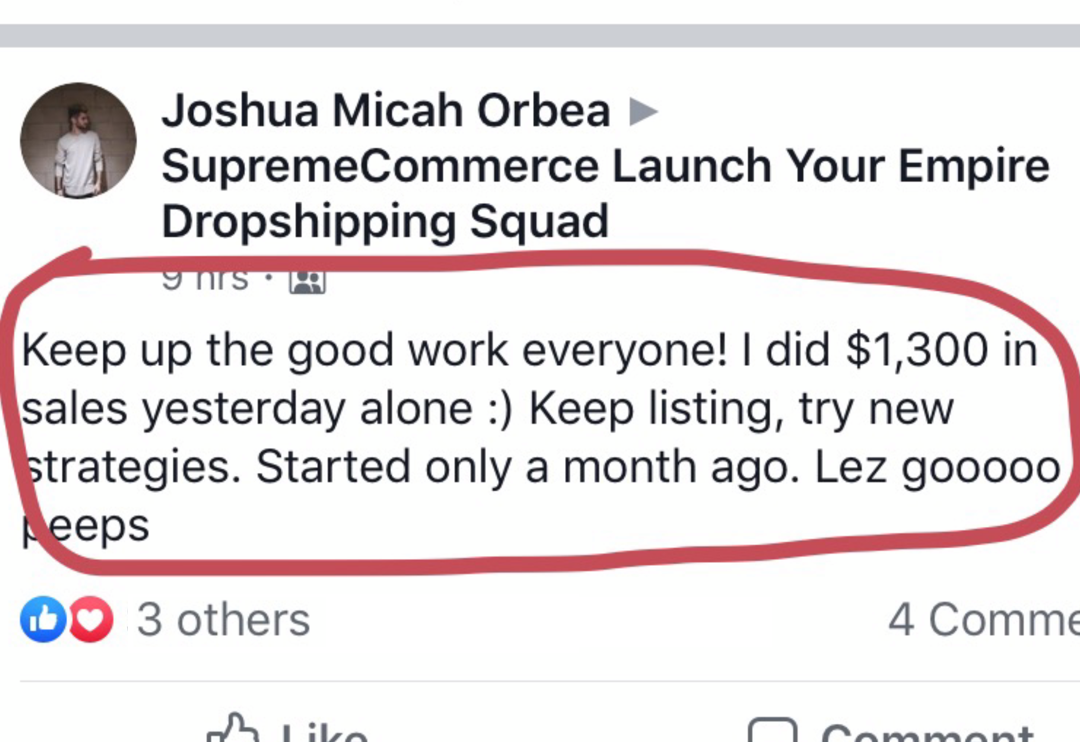Open Joshua Micah Orbea's profile picture
The width and height of the screenshot is (1080, 742).
78,140
